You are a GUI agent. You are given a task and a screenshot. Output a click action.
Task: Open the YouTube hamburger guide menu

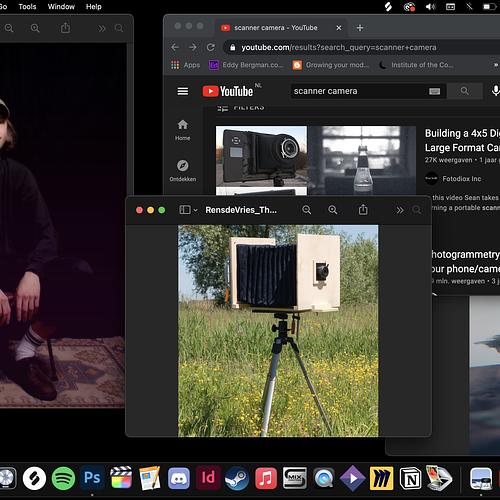tap(183, 91)
